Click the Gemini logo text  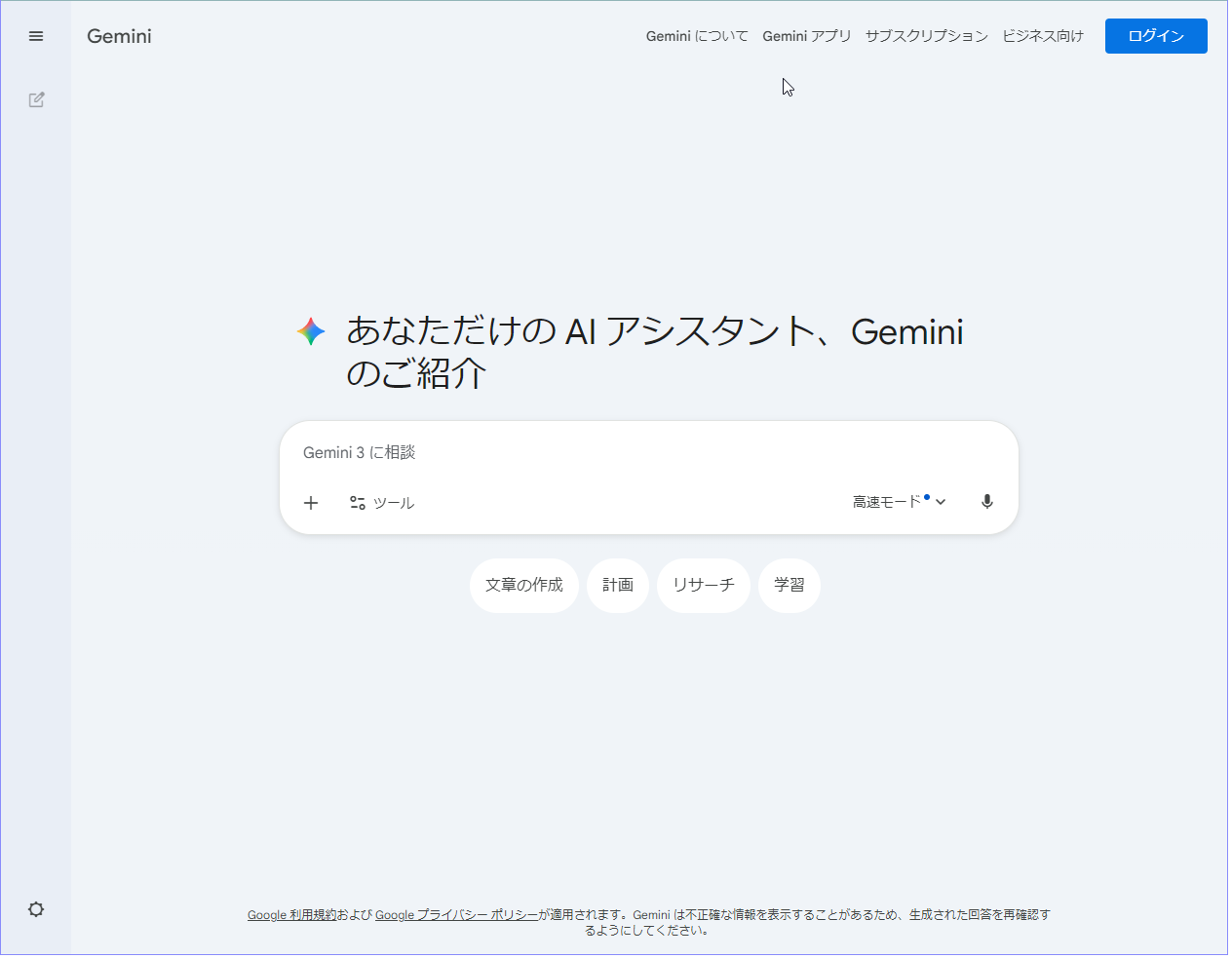click(119, 36)
